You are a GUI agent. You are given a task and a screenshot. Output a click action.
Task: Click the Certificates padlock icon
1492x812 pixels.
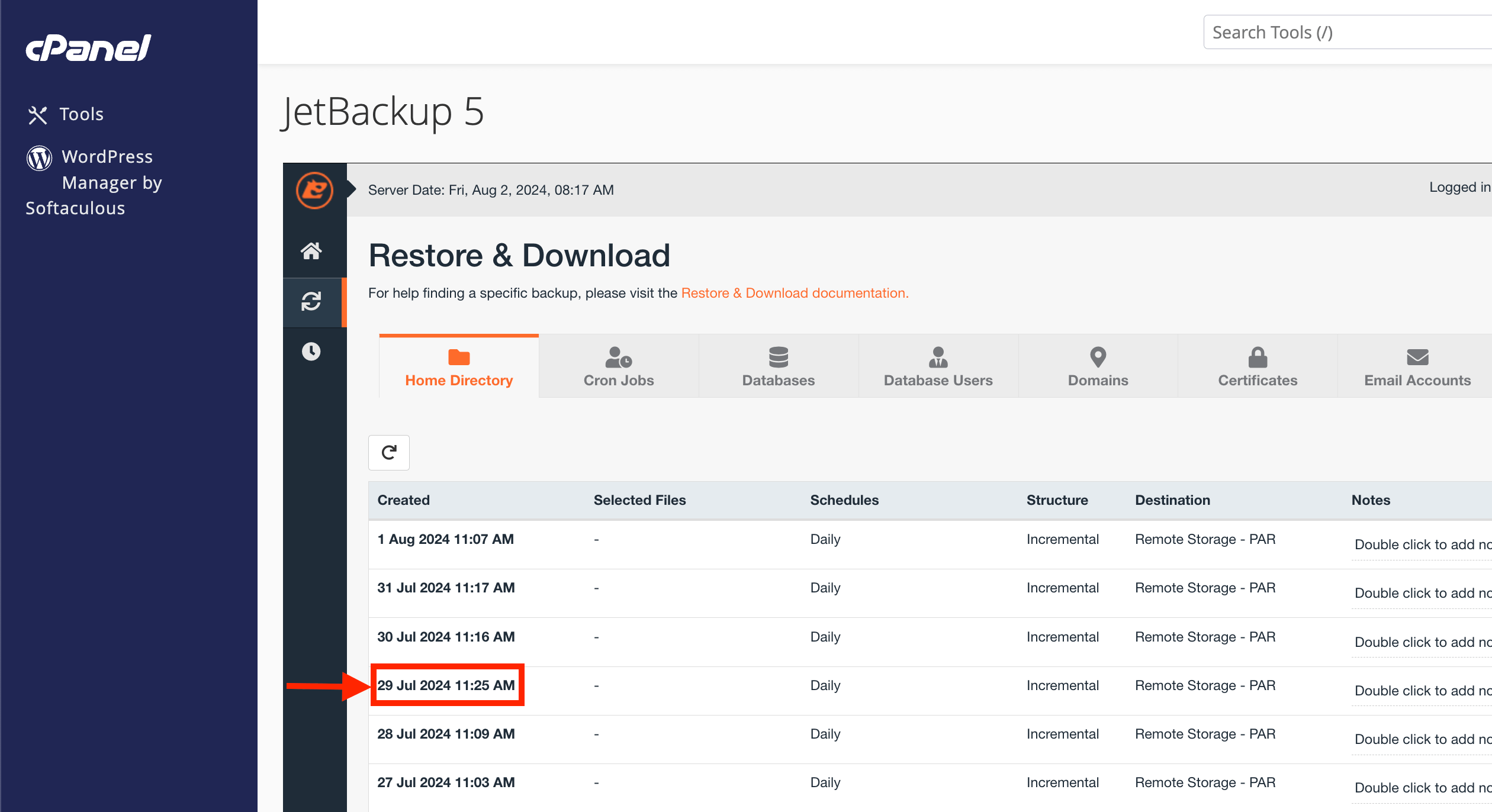tap(1258, 357)
